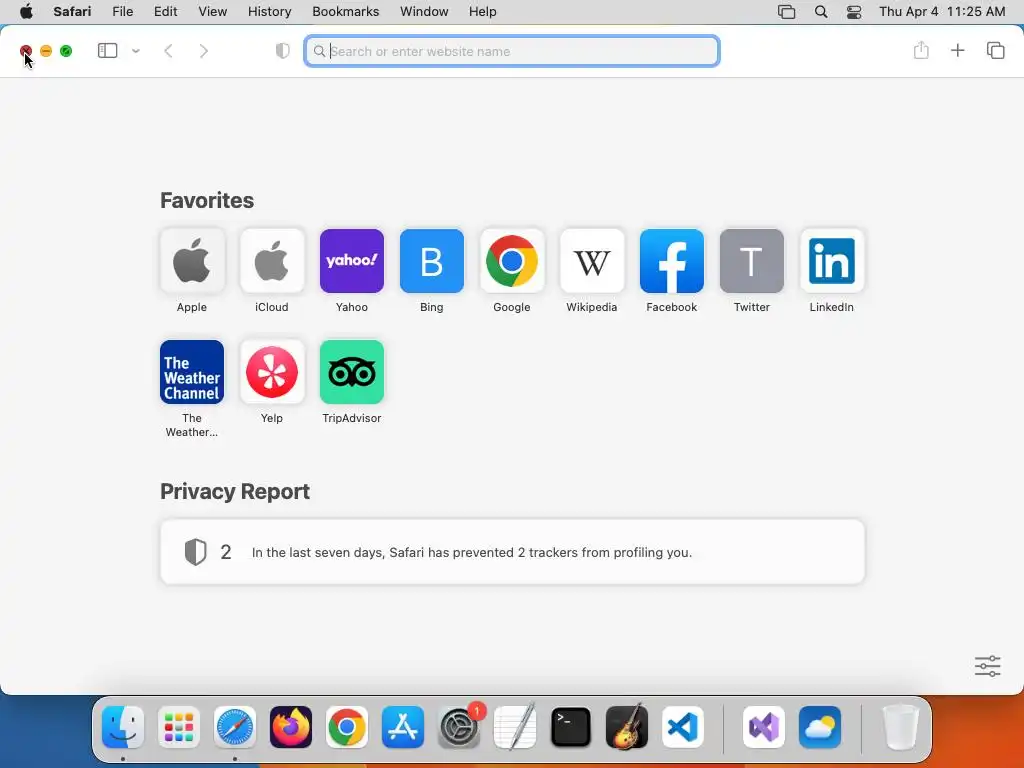Open Launchpad from the Dock
Screen dimensions: 1024x768
pyautogui.click(x=179, y=726)
